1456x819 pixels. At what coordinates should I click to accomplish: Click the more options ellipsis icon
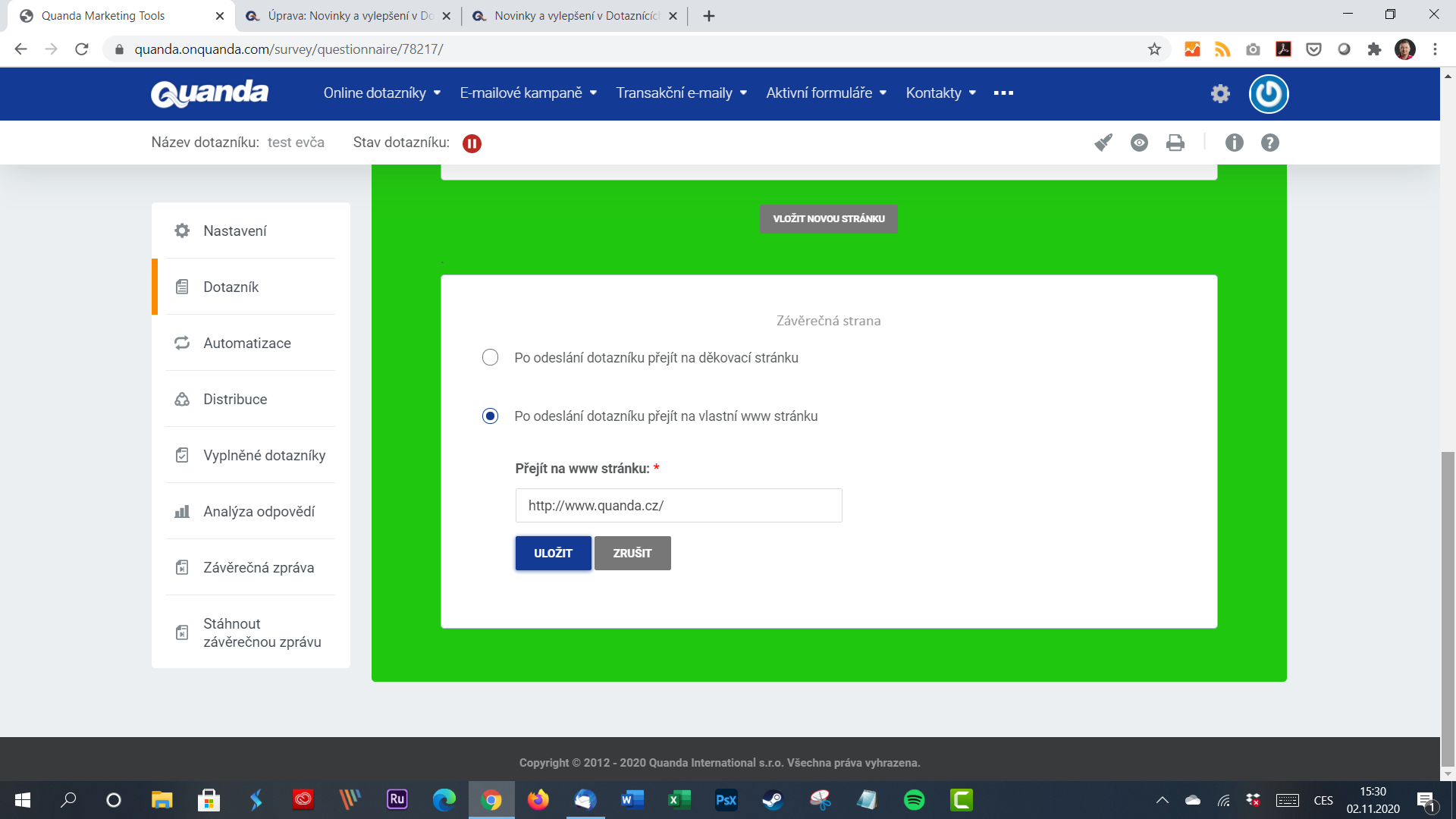pos(1003,92)
